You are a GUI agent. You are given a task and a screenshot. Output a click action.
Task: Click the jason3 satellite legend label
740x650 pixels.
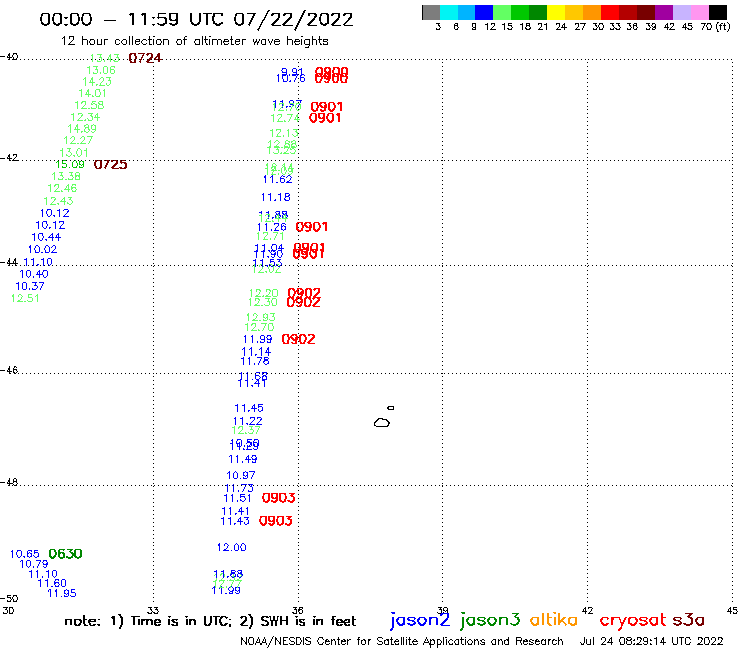[x=490, y=620]
